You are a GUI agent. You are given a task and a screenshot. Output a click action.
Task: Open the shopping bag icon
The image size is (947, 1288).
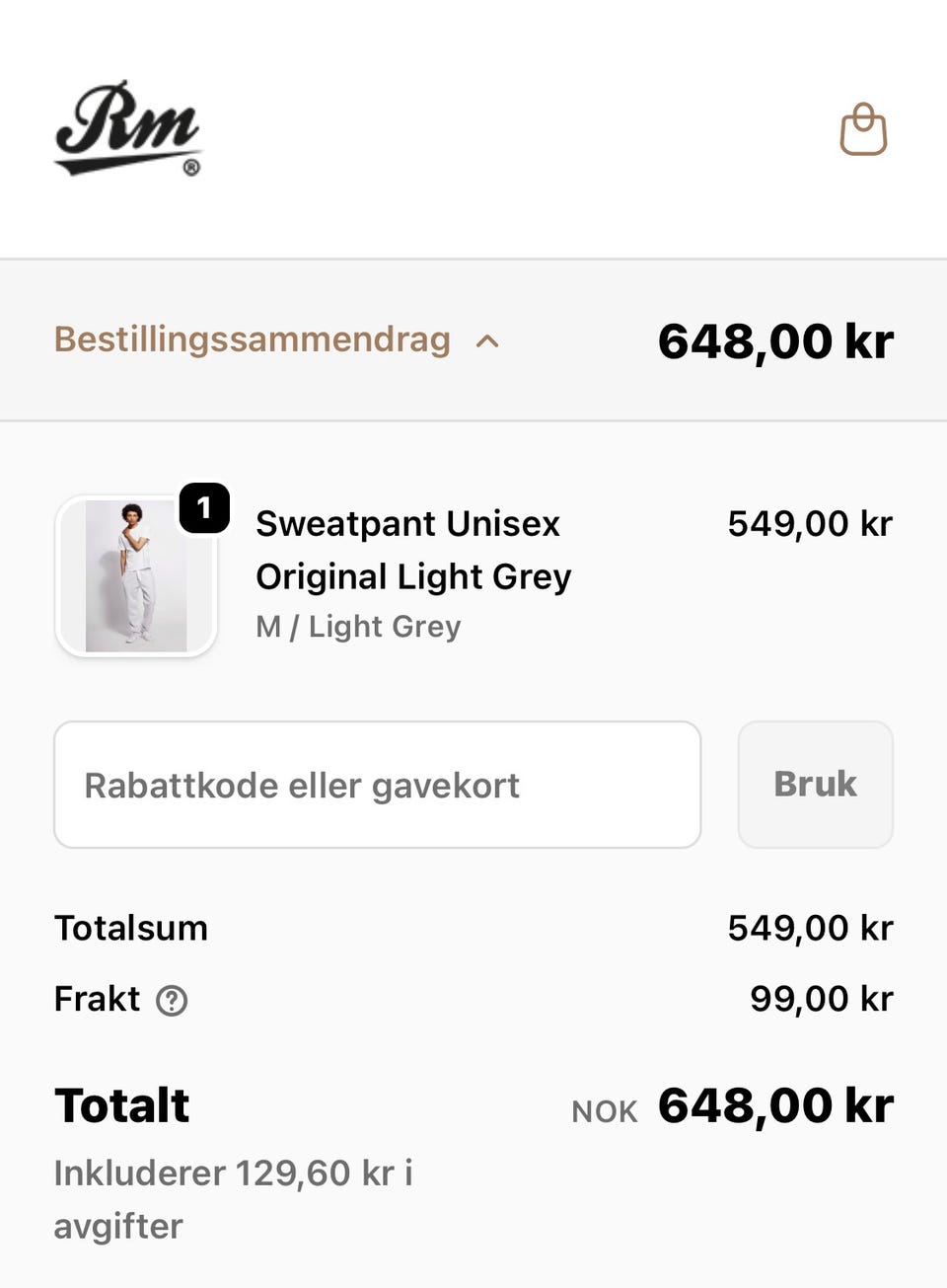[863, 130]
